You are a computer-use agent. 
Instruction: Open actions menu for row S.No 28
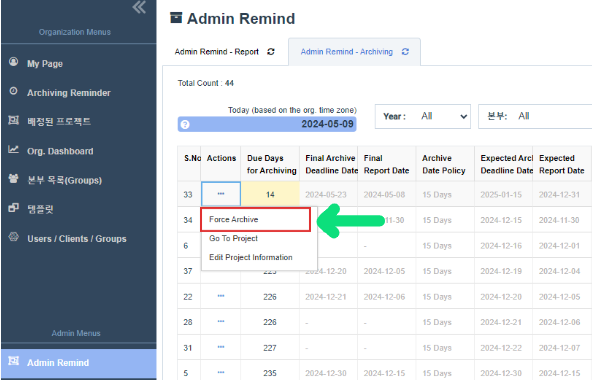click(x=221, y=322)
